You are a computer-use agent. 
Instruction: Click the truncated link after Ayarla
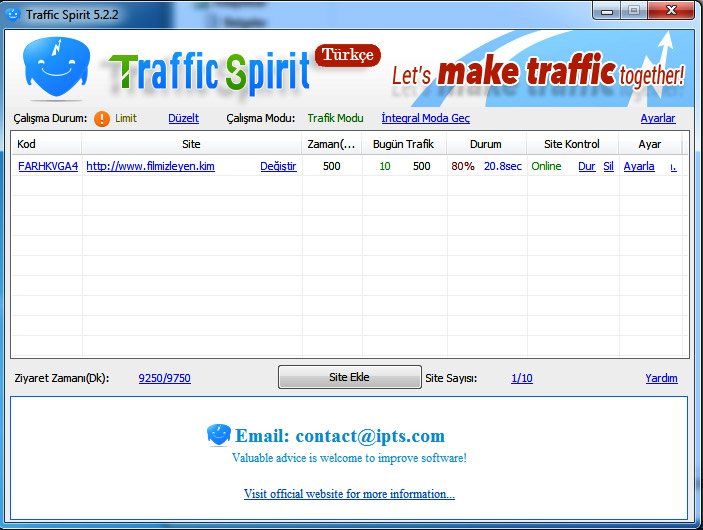click(x=673, y=167)
